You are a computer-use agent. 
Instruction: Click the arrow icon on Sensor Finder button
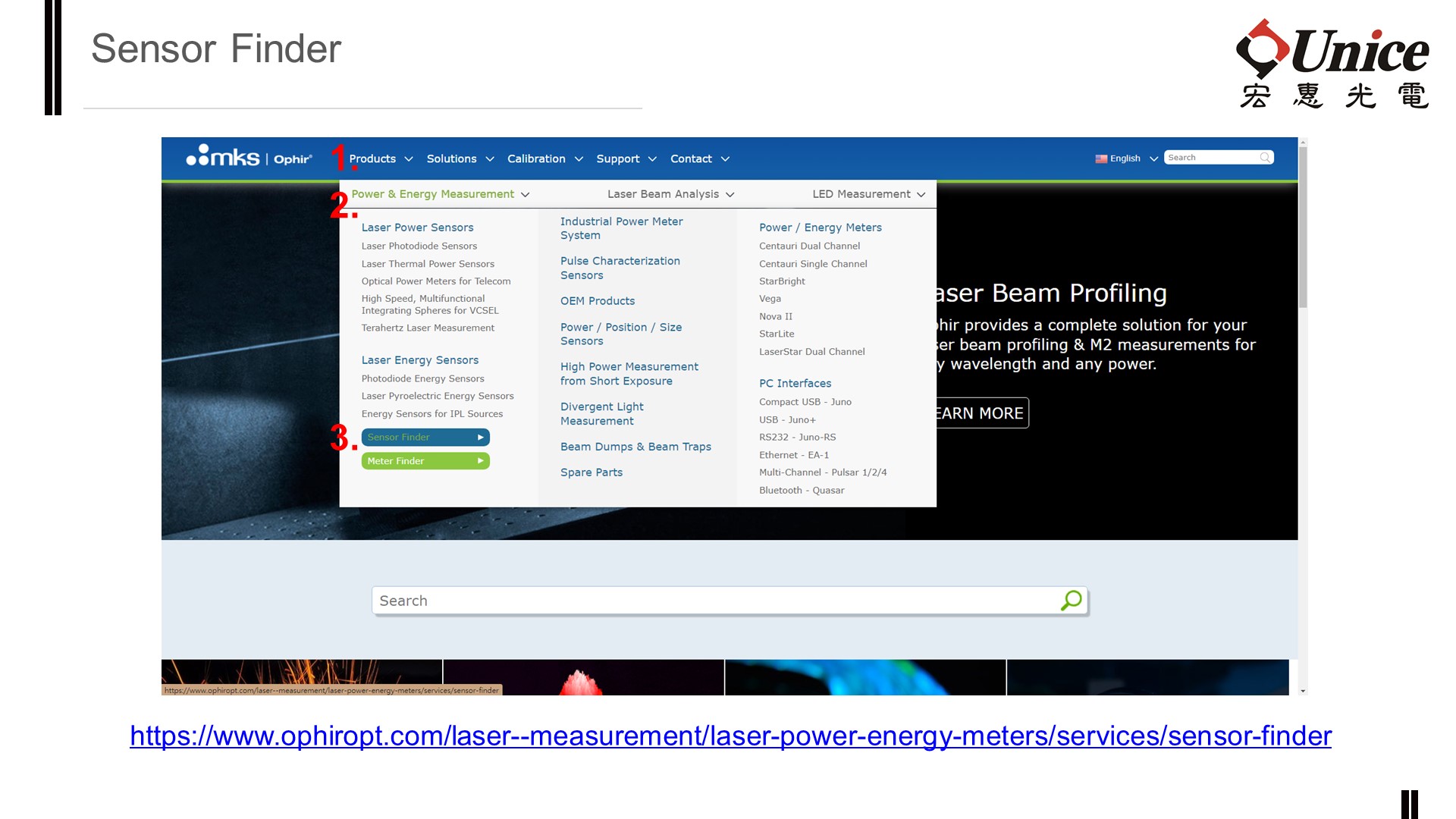480,438
